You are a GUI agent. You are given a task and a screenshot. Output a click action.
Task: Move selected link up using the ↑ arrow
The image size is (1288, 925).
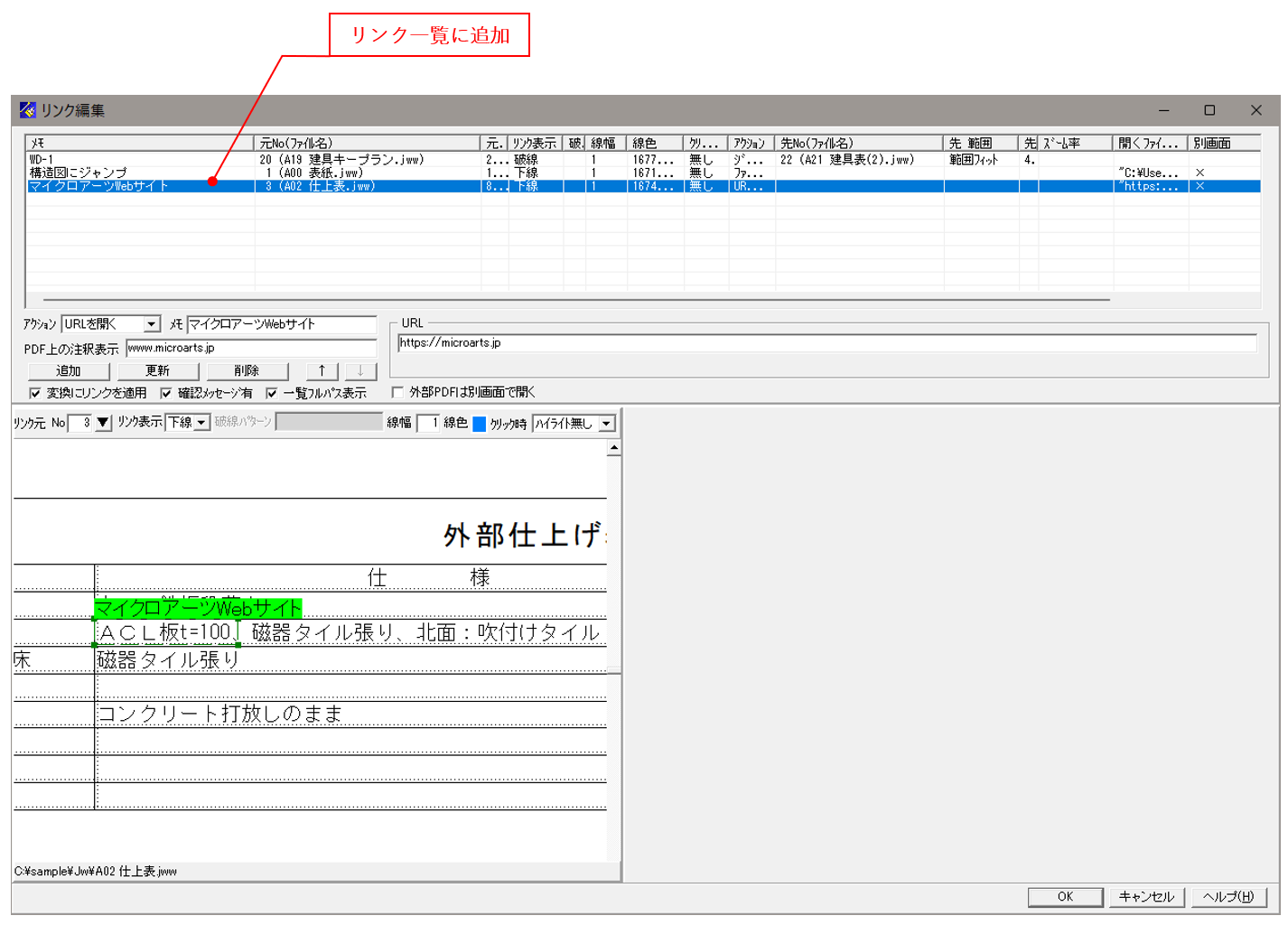tap(322, 370)
